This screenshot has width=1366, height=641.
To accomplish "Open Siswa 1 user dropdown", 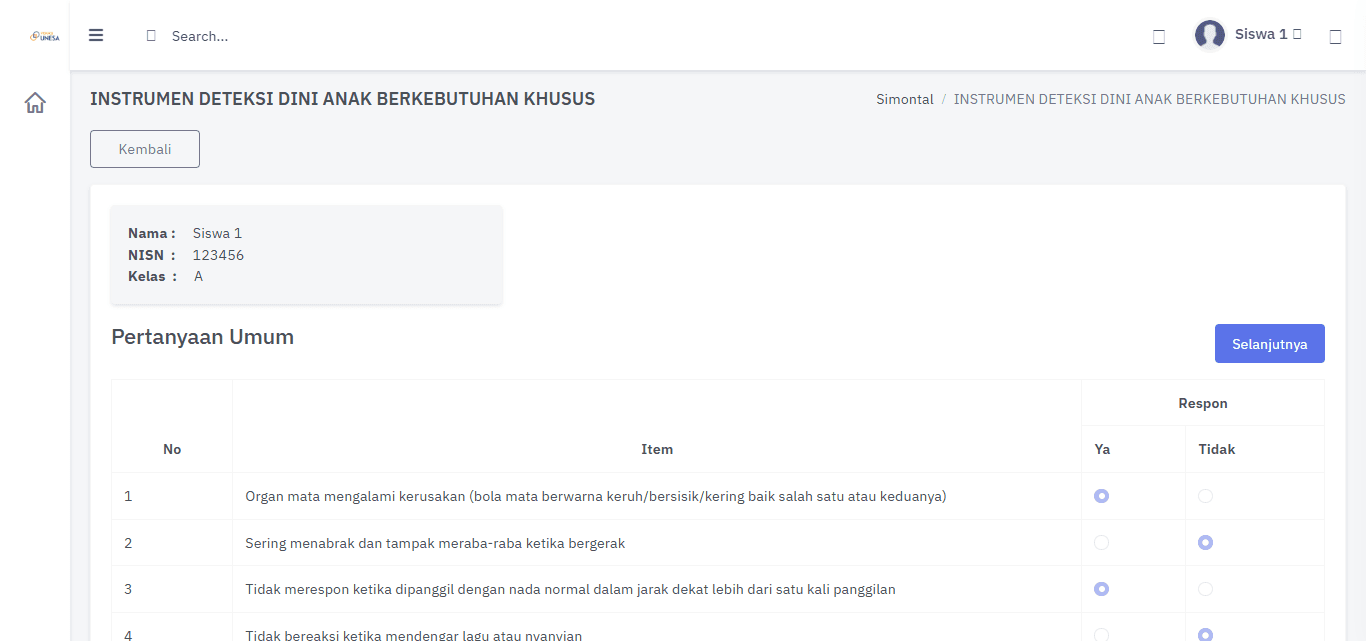I will pyautogui.click(x=1249, y=35).
